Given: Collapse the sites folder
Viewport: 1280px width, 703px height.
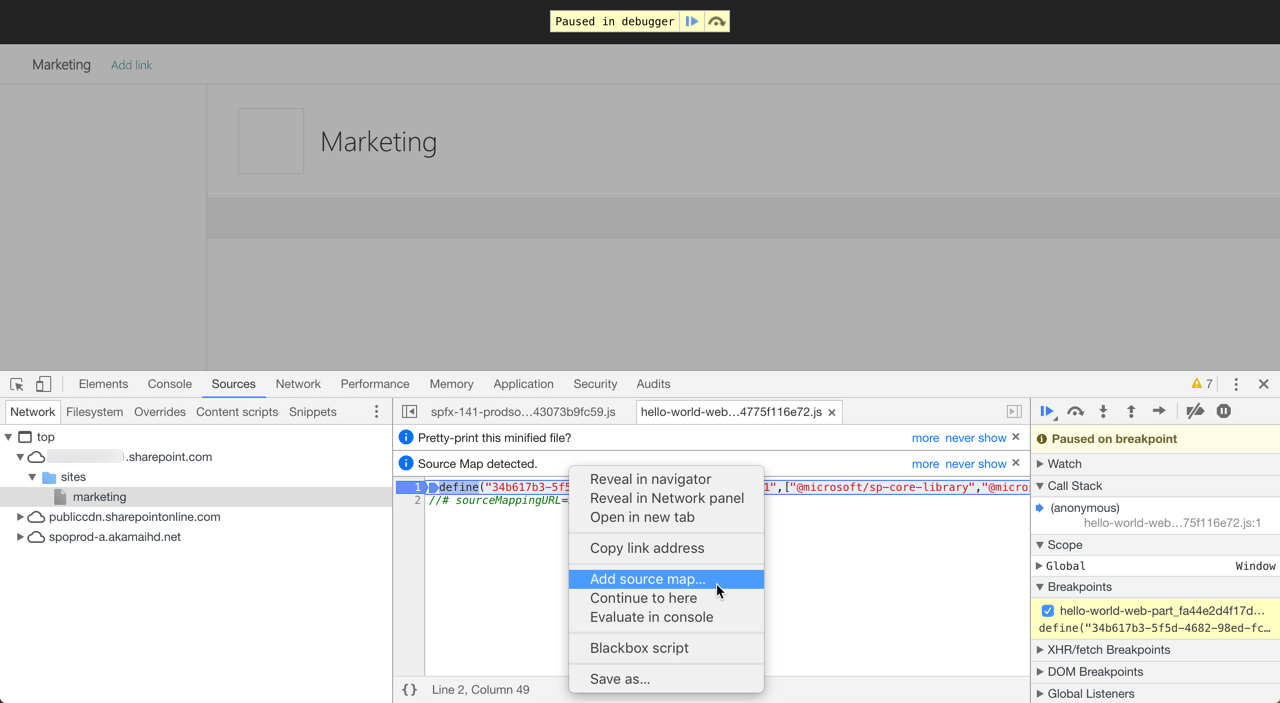Looking at the screenshot, I should pos(32,477).
